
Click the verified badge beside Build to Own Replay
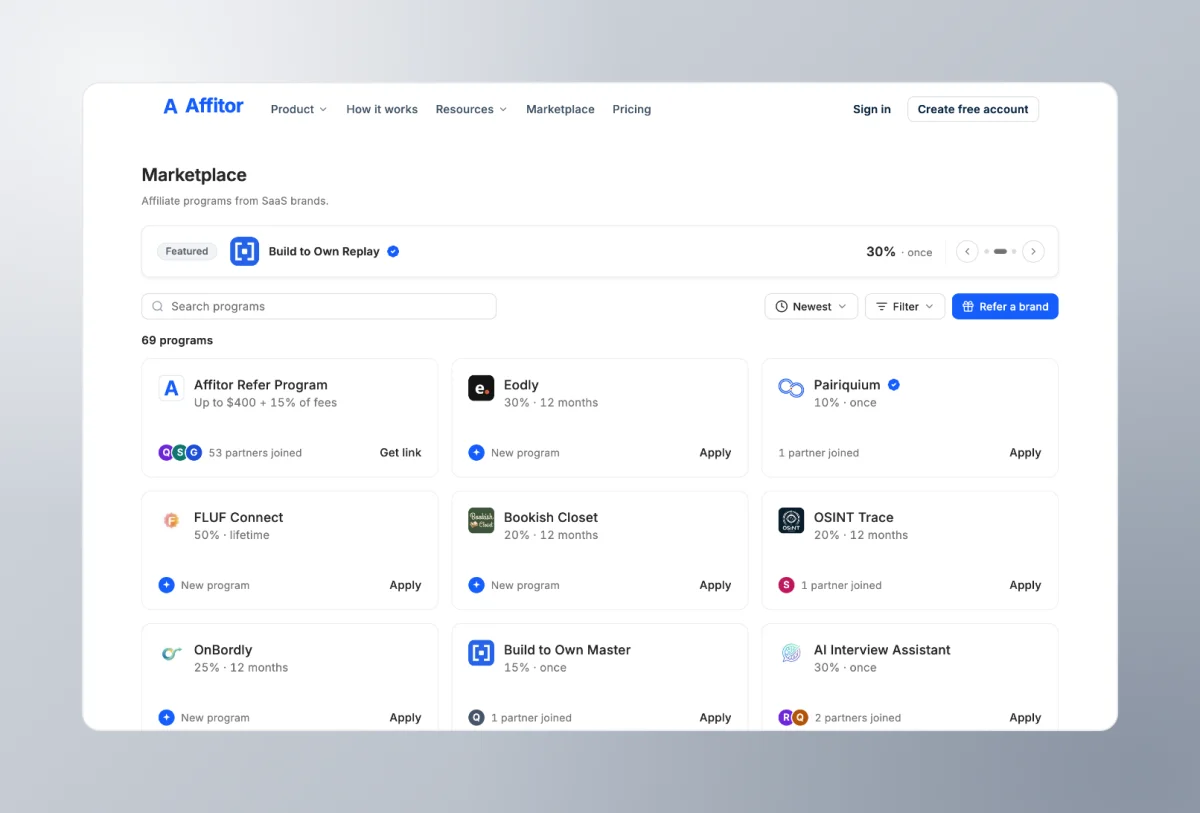pos(393,252)
